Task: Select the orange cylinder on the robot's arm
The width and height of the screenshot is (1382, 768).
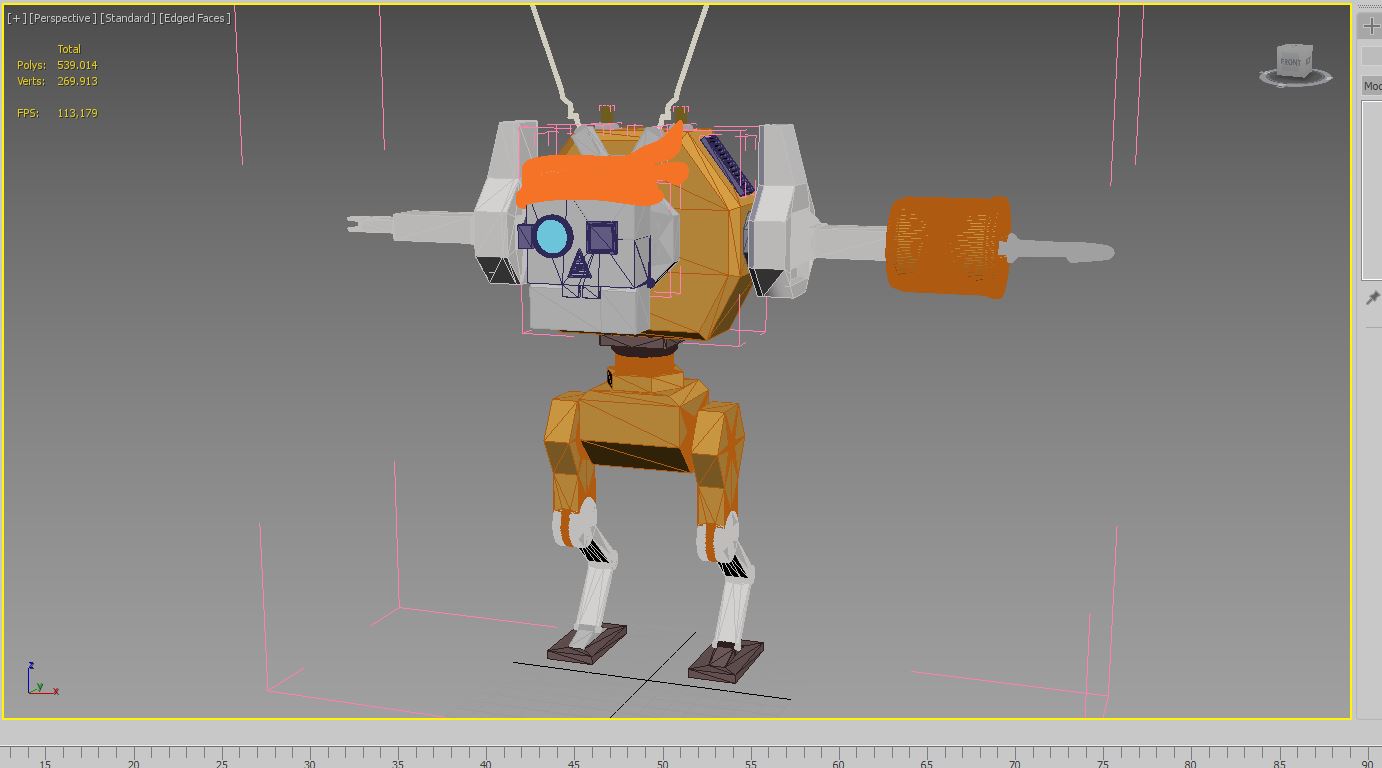Action: [947, 245]
